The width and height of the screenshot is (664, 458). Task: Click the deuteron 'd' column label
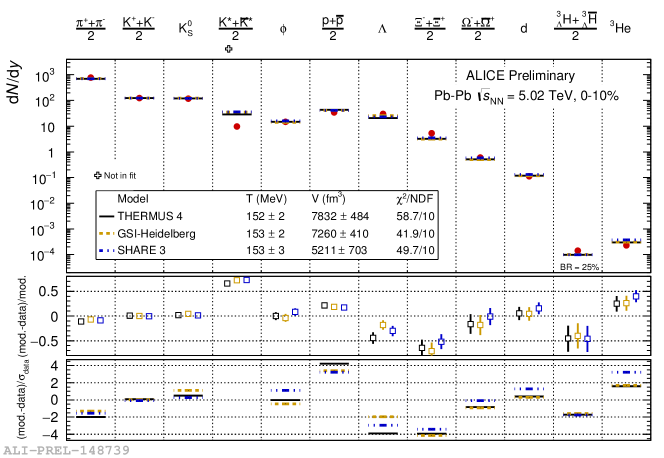pos(523,29)
